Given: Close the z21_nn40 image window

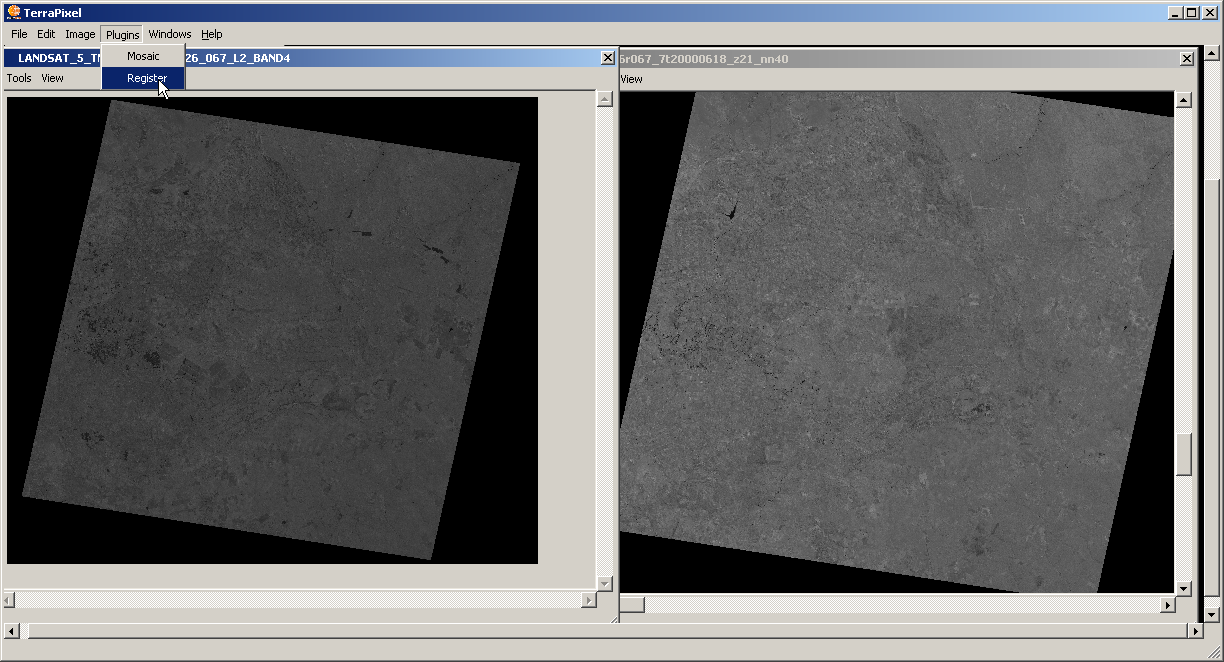Looking at the screenshot, I should [x=1187, y=59].
